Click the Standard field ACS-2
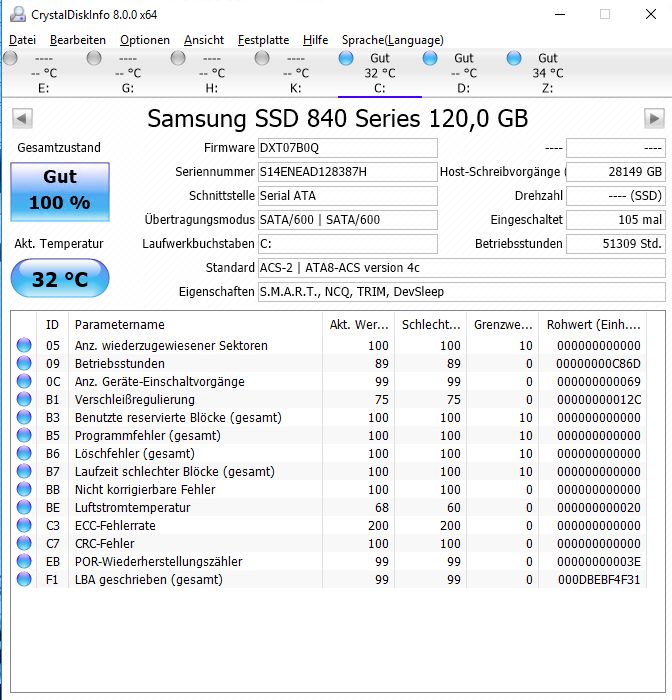 (462, 268)
